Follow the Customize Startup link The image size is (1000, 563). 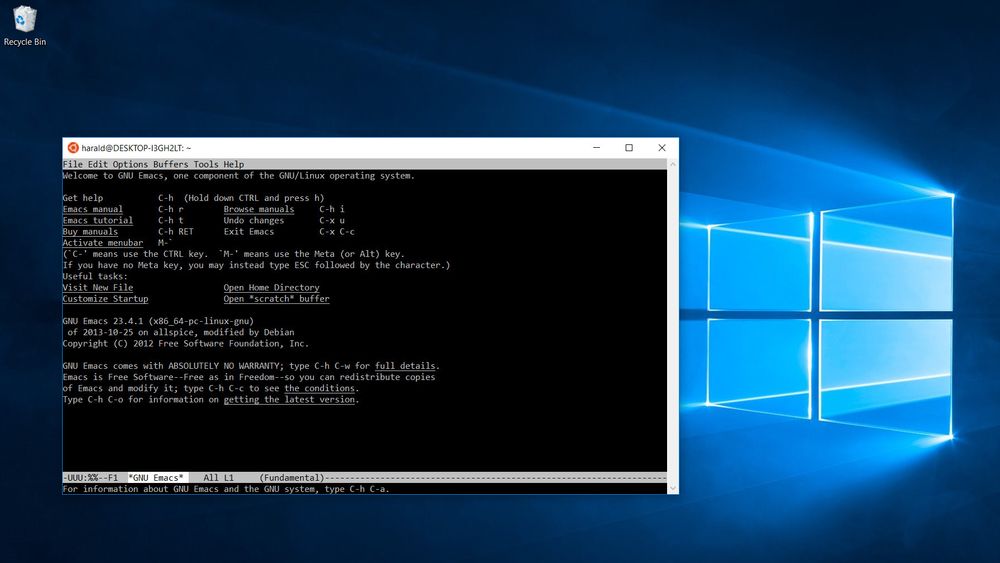[105, 299]
